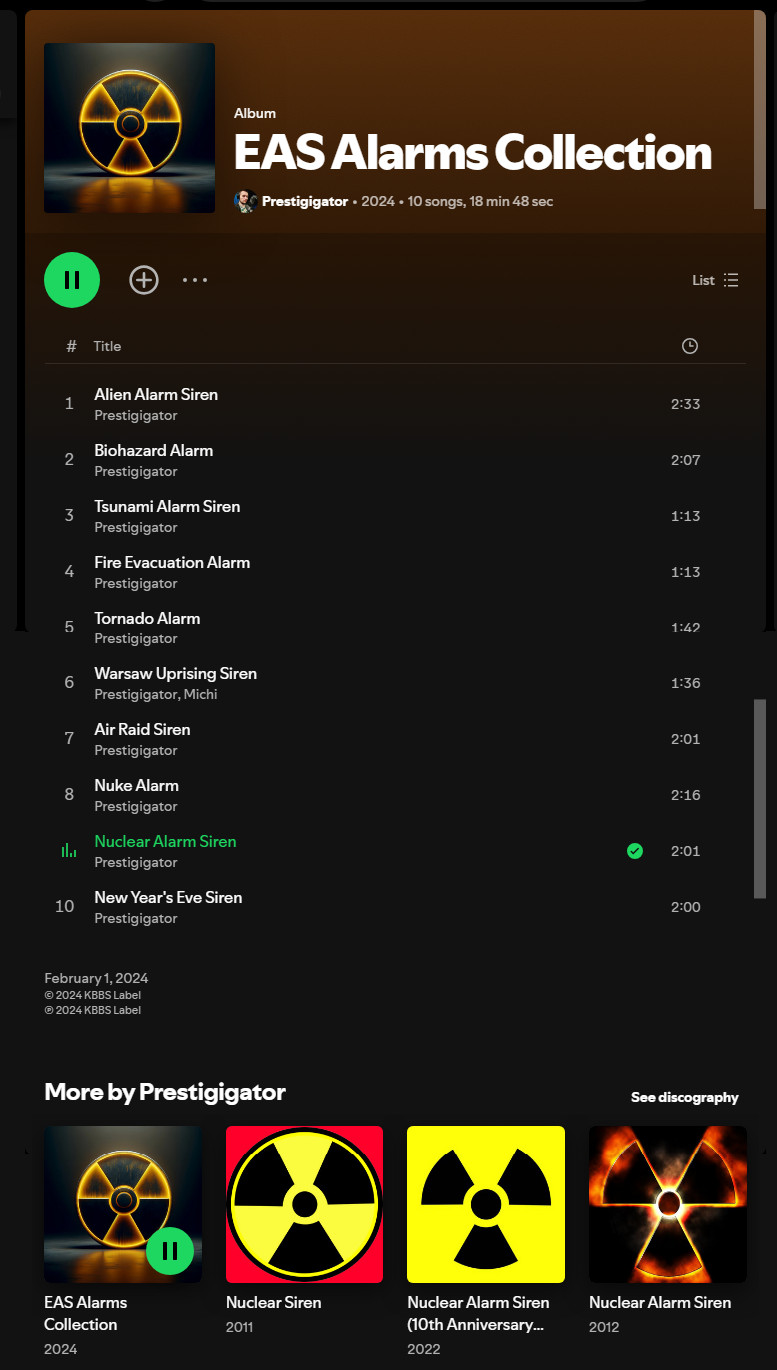Open Nuclear Alarm Siren 10th Anniversary album cover

coord(486,1204)
